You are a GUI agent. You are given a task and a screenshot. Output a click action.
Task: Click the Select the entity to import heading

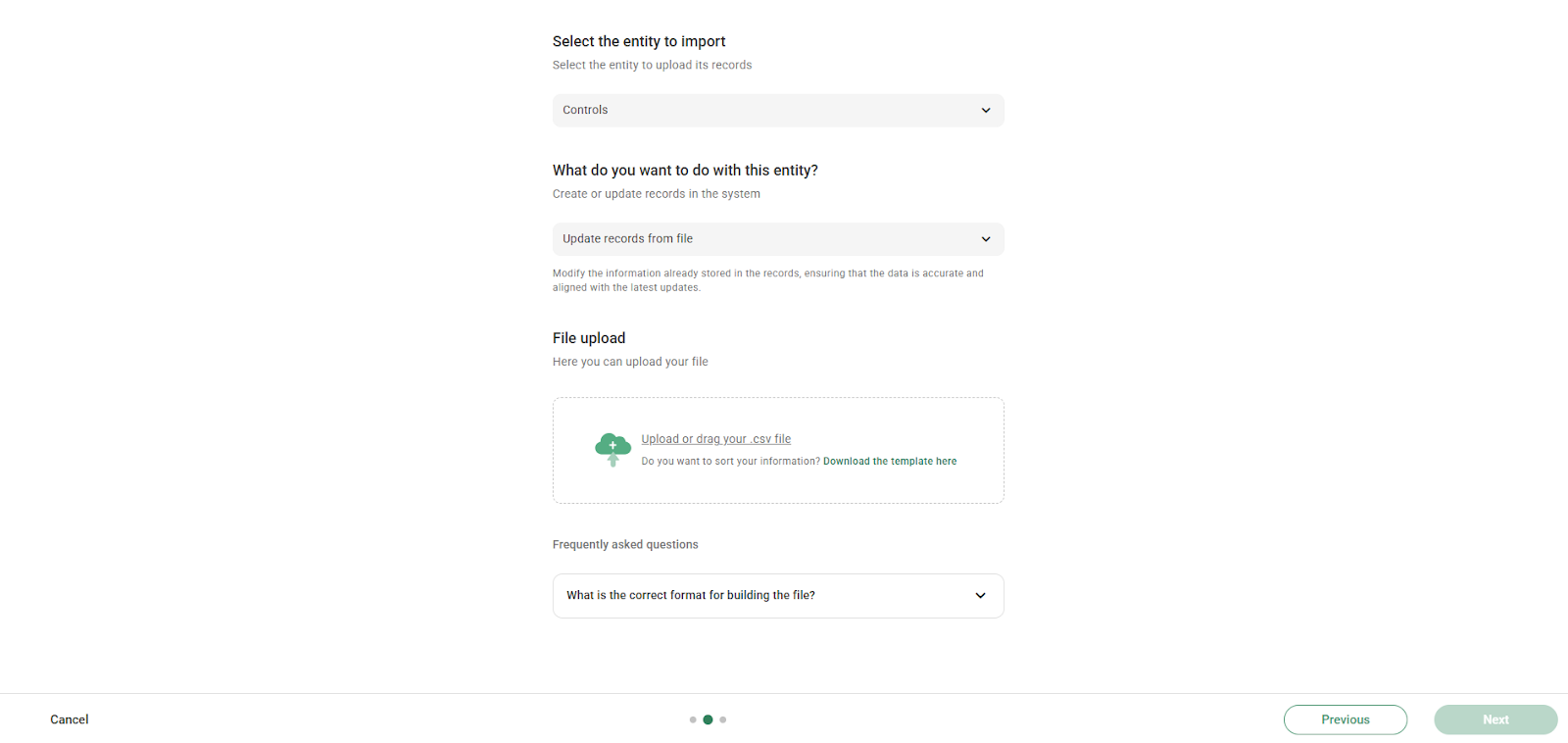(639, 41)
